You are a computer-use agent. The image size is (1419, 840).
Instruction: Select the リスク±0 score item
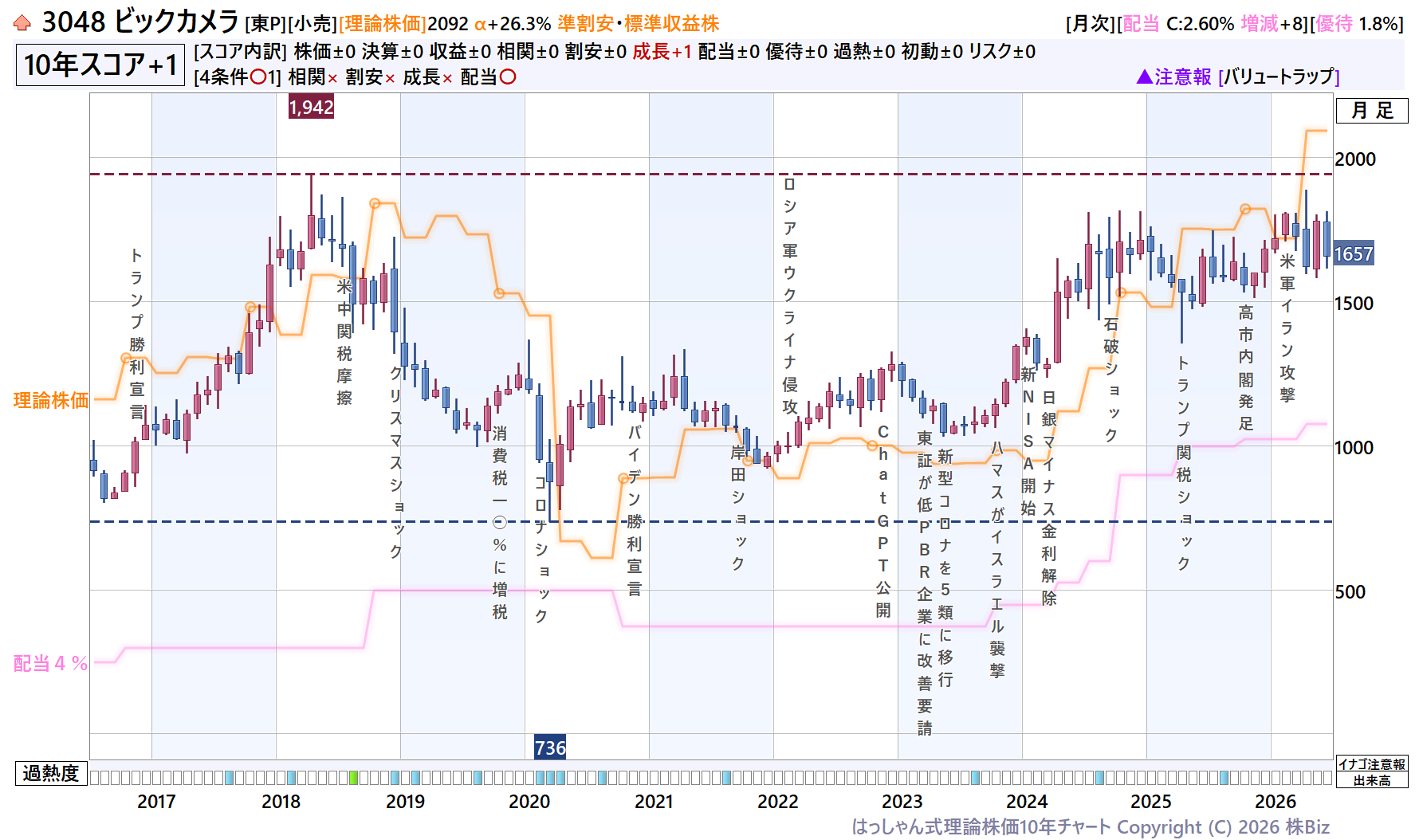(1002, 52)
